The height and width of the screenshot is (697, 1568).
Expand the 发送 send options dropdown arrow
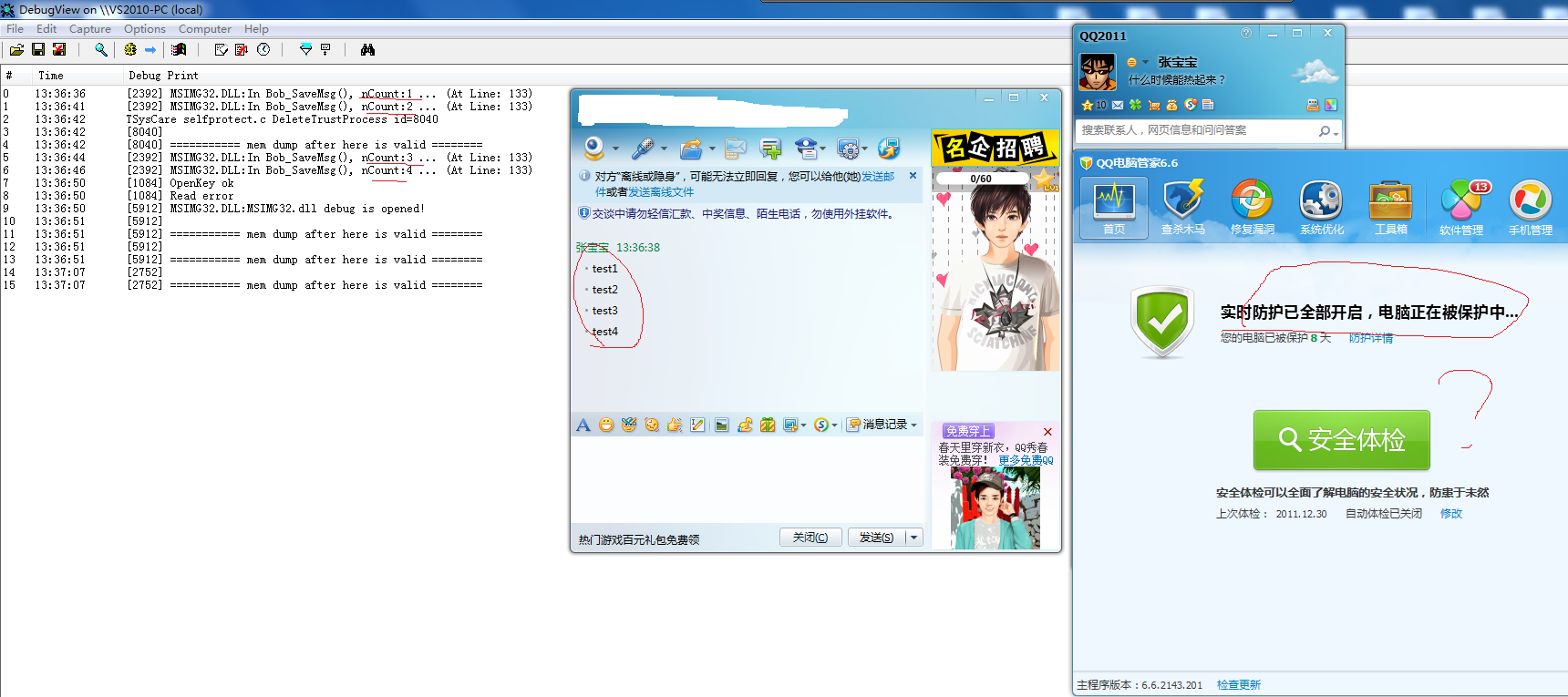(x=913, y=538)
